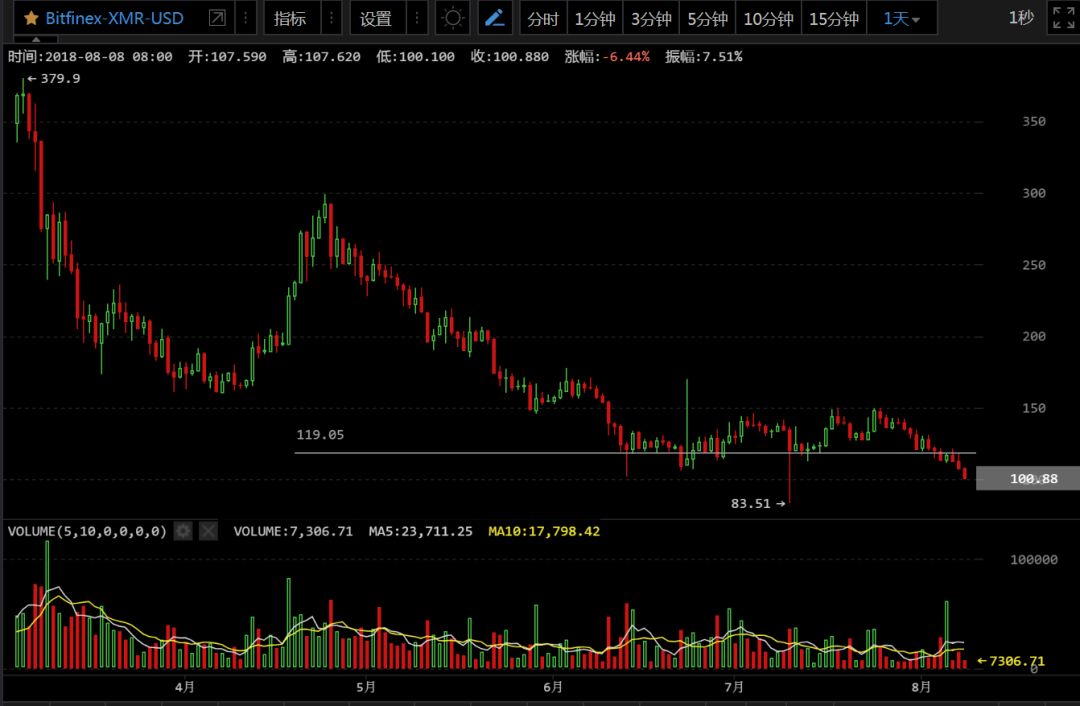Click the 8月 time axis label
The height and width of the screenshot is (706, 1080).
pyautogui.click(x=921, y=687)
